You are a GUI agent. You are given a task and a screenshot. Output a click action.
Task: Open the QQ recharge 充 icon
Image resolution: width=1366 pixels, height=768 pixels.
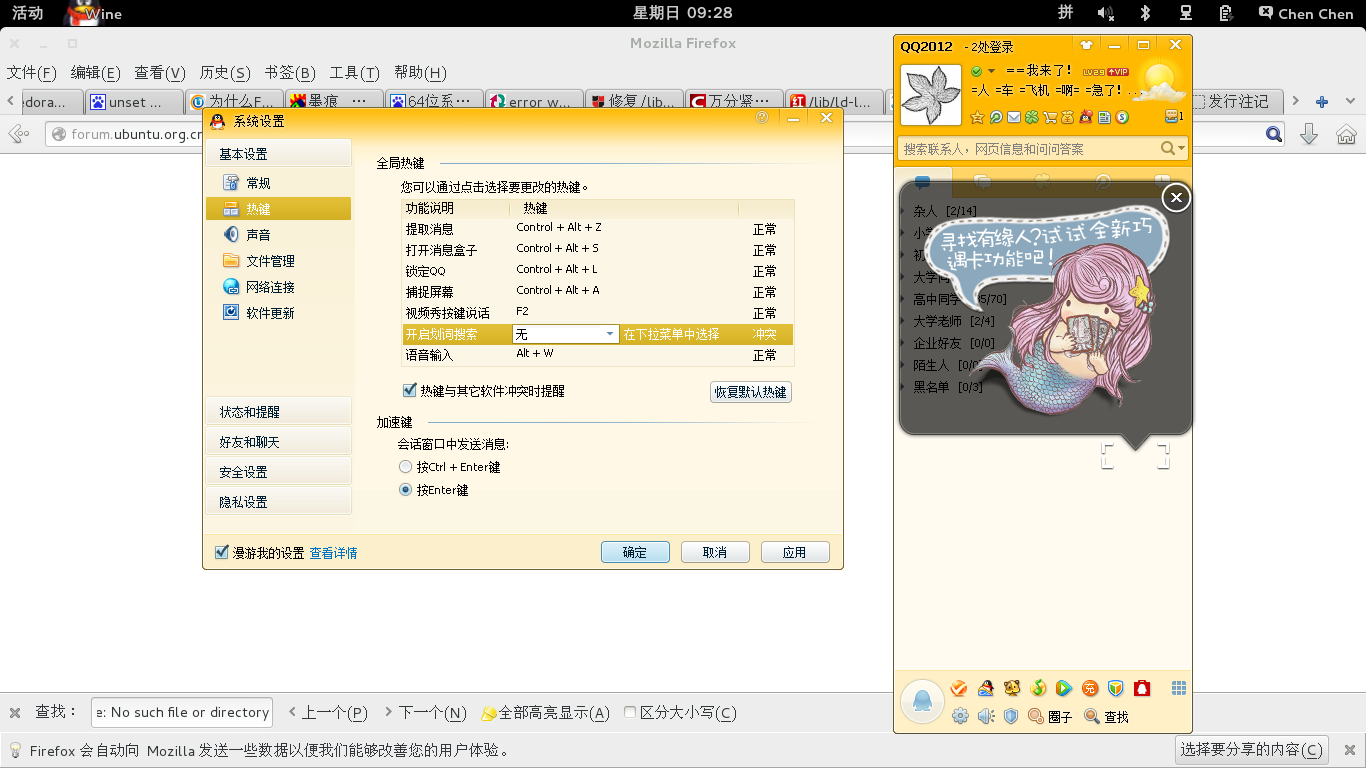[1090, 688]
